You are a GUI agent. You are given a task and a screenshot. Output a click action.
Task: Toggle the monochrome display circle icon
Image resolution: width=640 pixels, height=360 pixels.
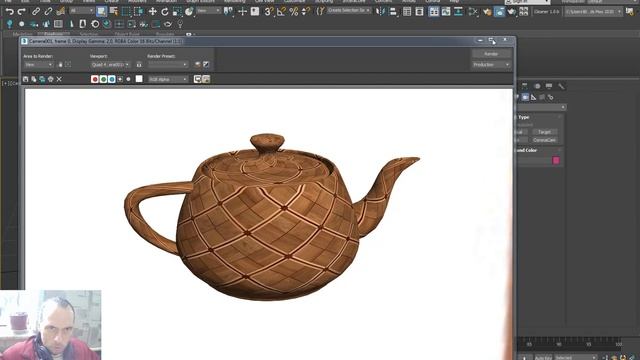[x=128, y=79]
